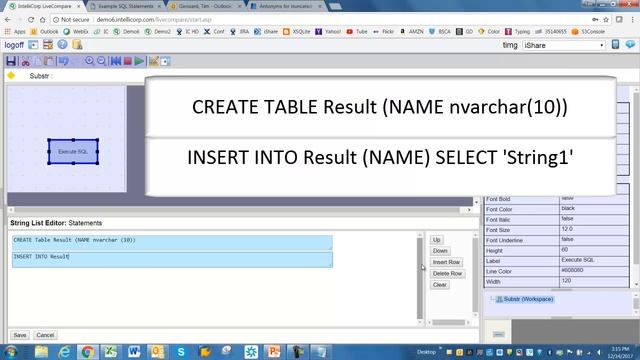This screenshot has width=640, height=360.
Task: Rewind the workflow to the start
Action: (116, 61)
